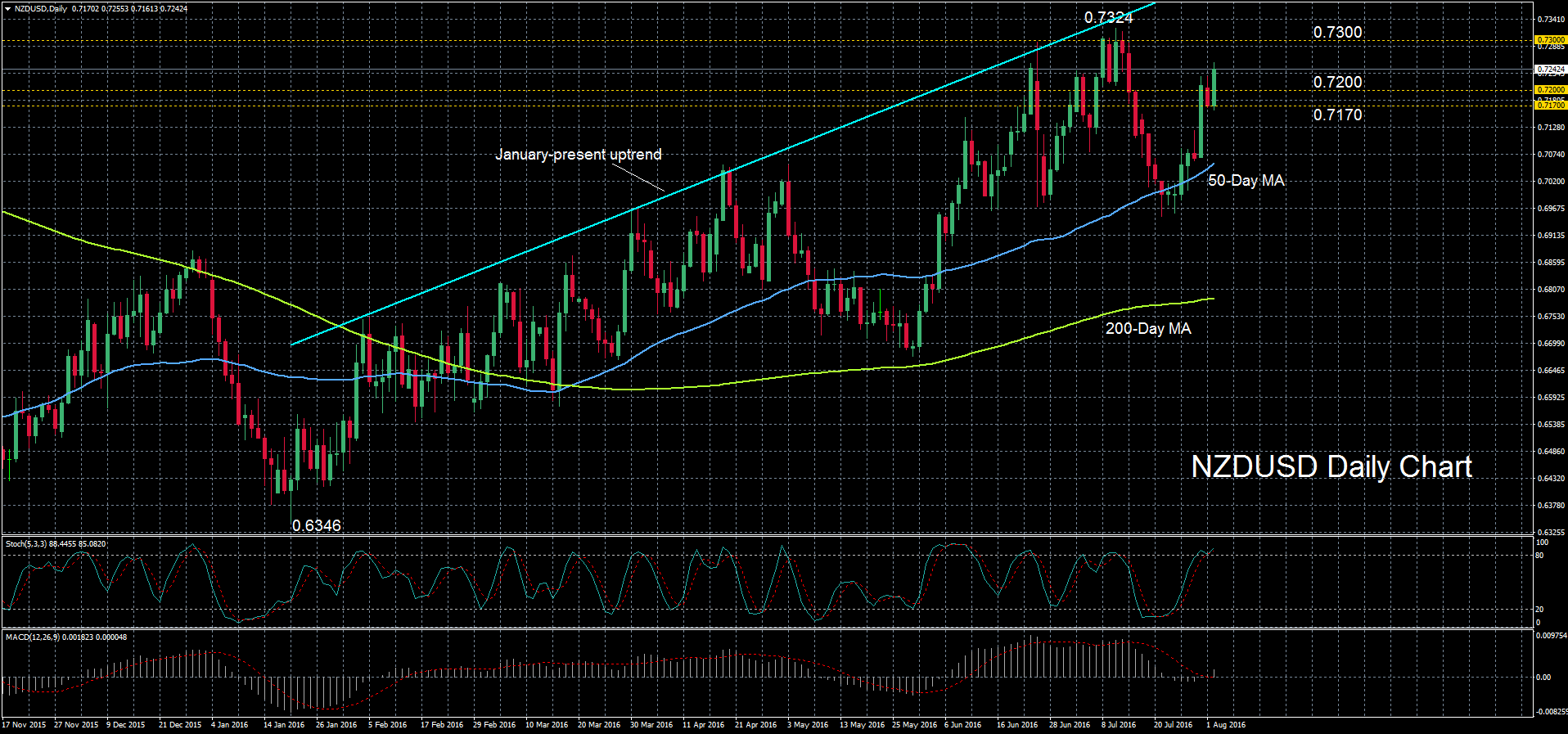Viewport: 1568px width, 734px height.
Task: Click the '50-Day MA' label
Action: (1246, 180)
